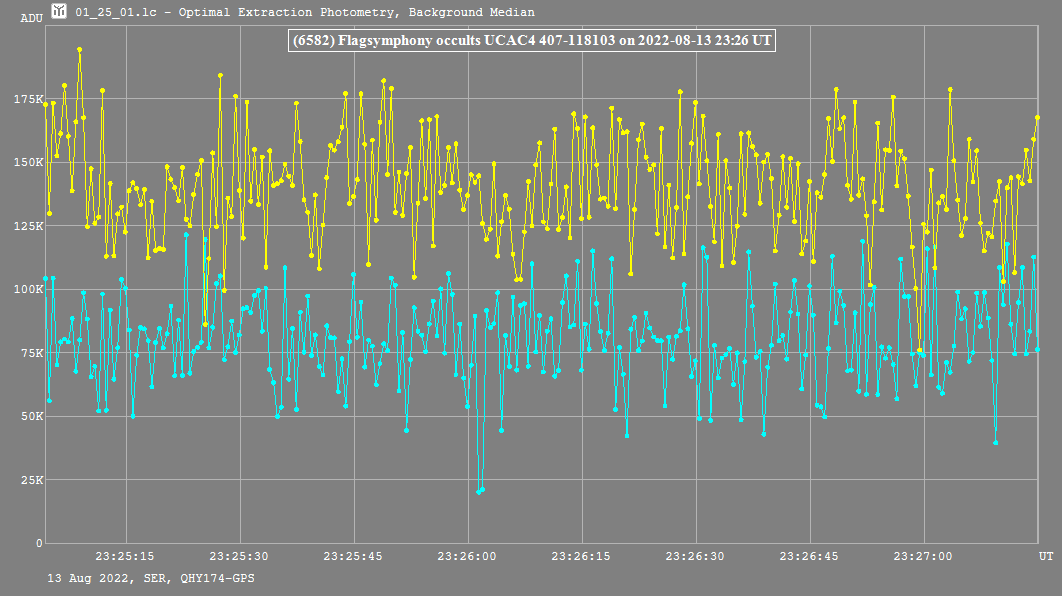This screenshot has height=596, width=1062.
Task: Click the lowest cyan data point near 23:26:00
Action: tap(480, 491)
